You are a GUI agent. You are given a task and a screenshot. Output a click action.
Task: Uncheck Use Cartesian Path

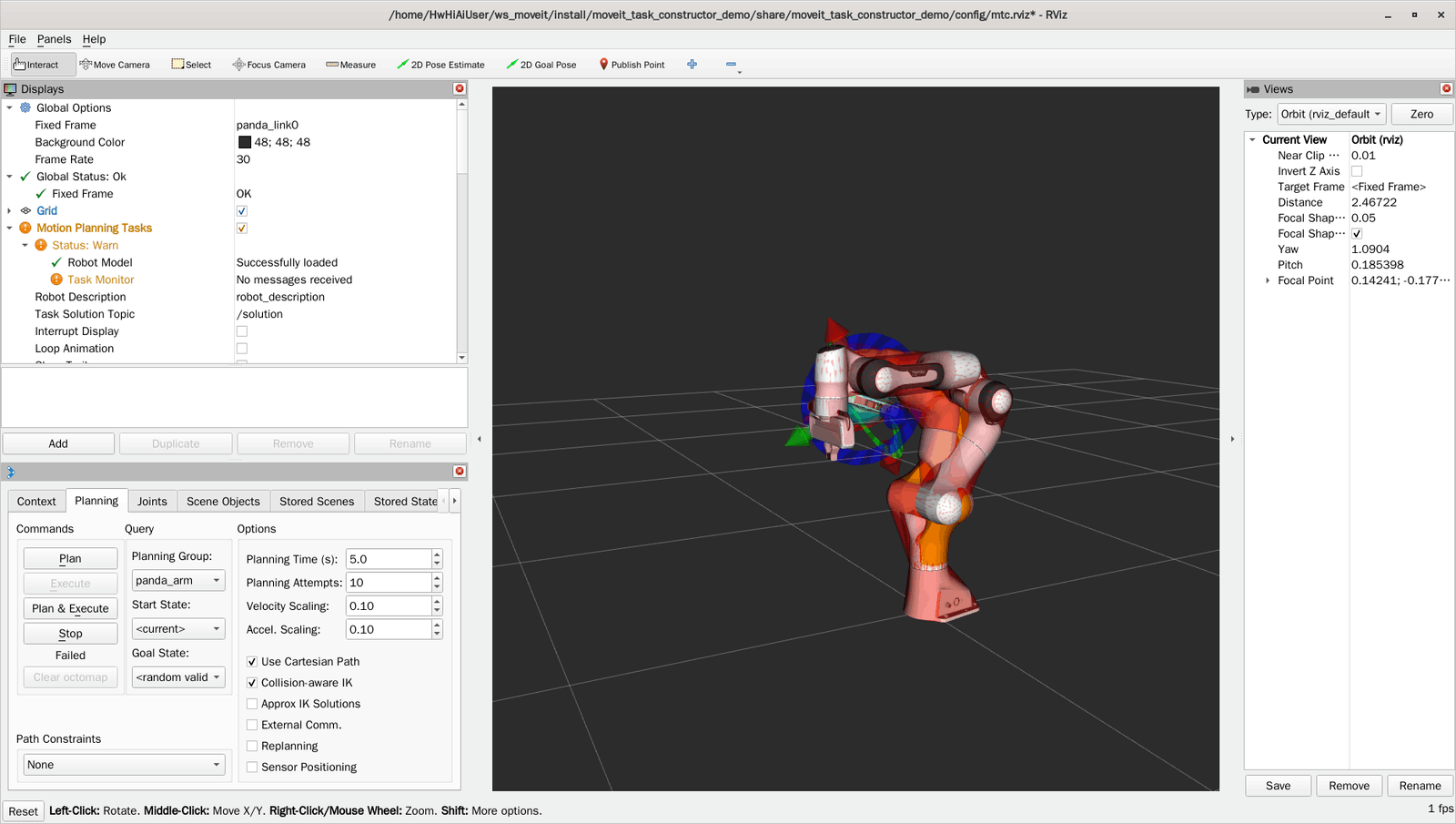tap(252, 662)
